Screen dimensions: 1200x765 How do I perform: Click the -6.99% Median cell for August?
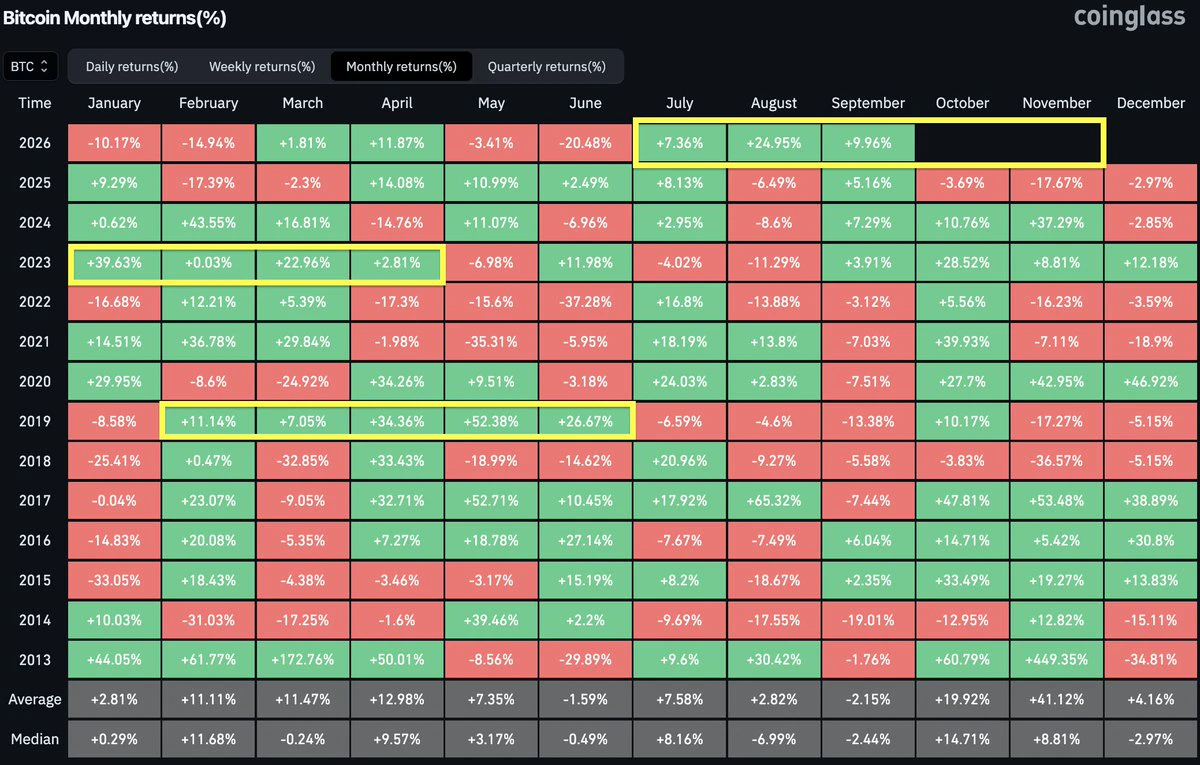(x=774, y=739)
